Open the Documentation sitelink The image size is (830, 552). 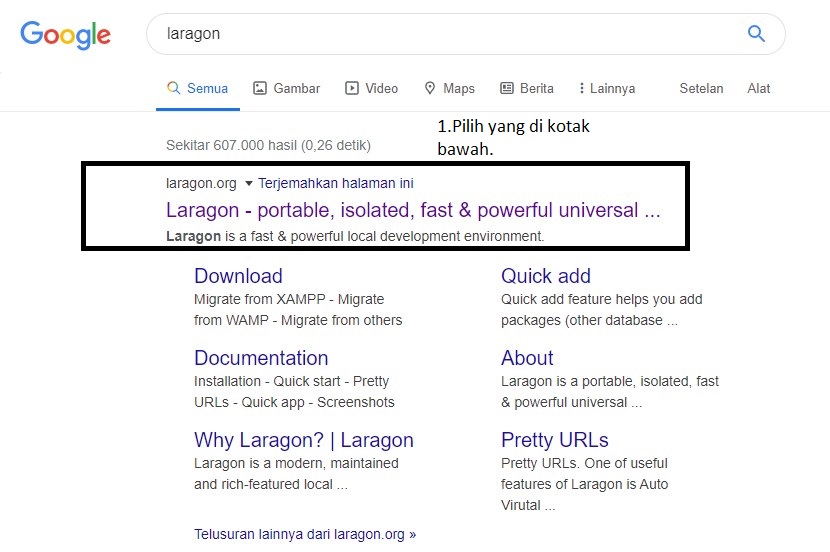pos(261,358)
